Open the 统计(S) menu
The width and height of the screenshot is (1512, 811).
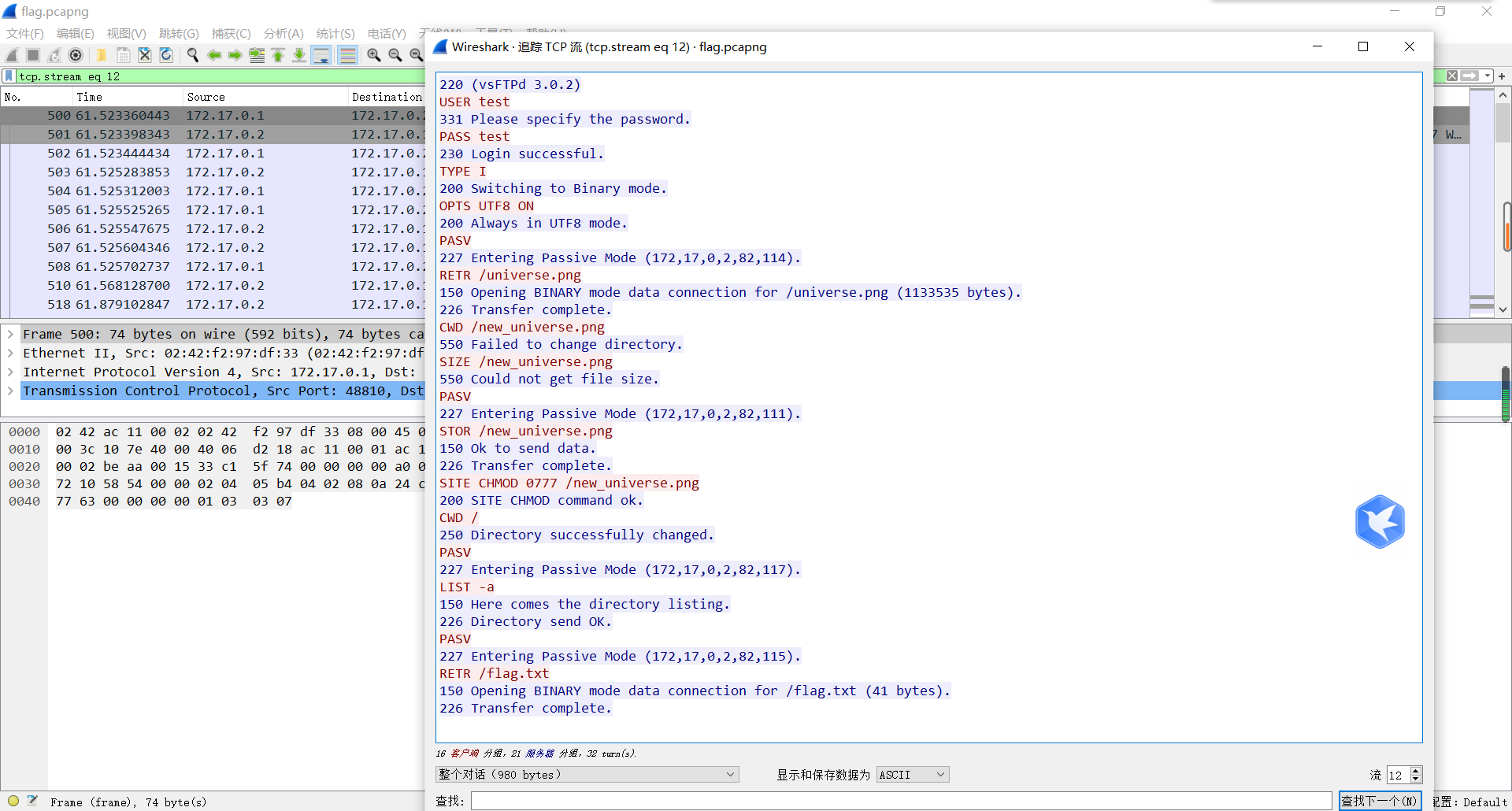coord(335,33)
